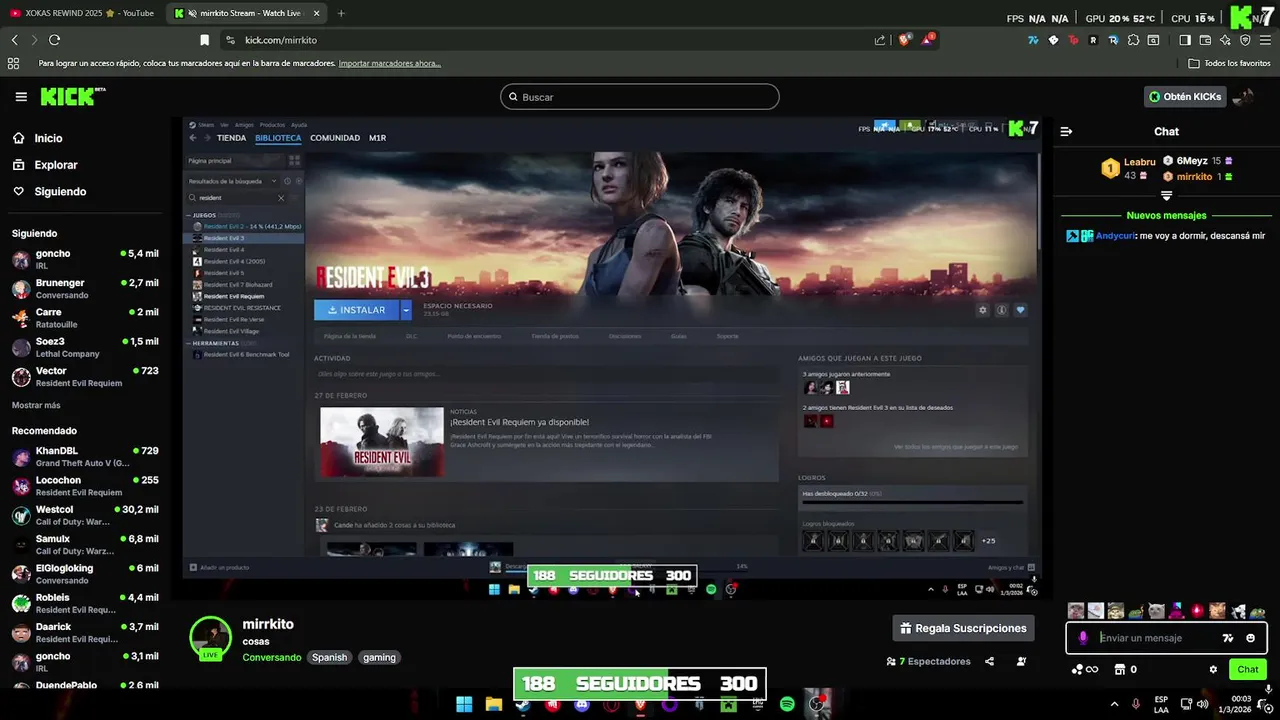The image size is (1280, 720).
Task: Click the share page icon in the address bar
Action: click(880, 40)
